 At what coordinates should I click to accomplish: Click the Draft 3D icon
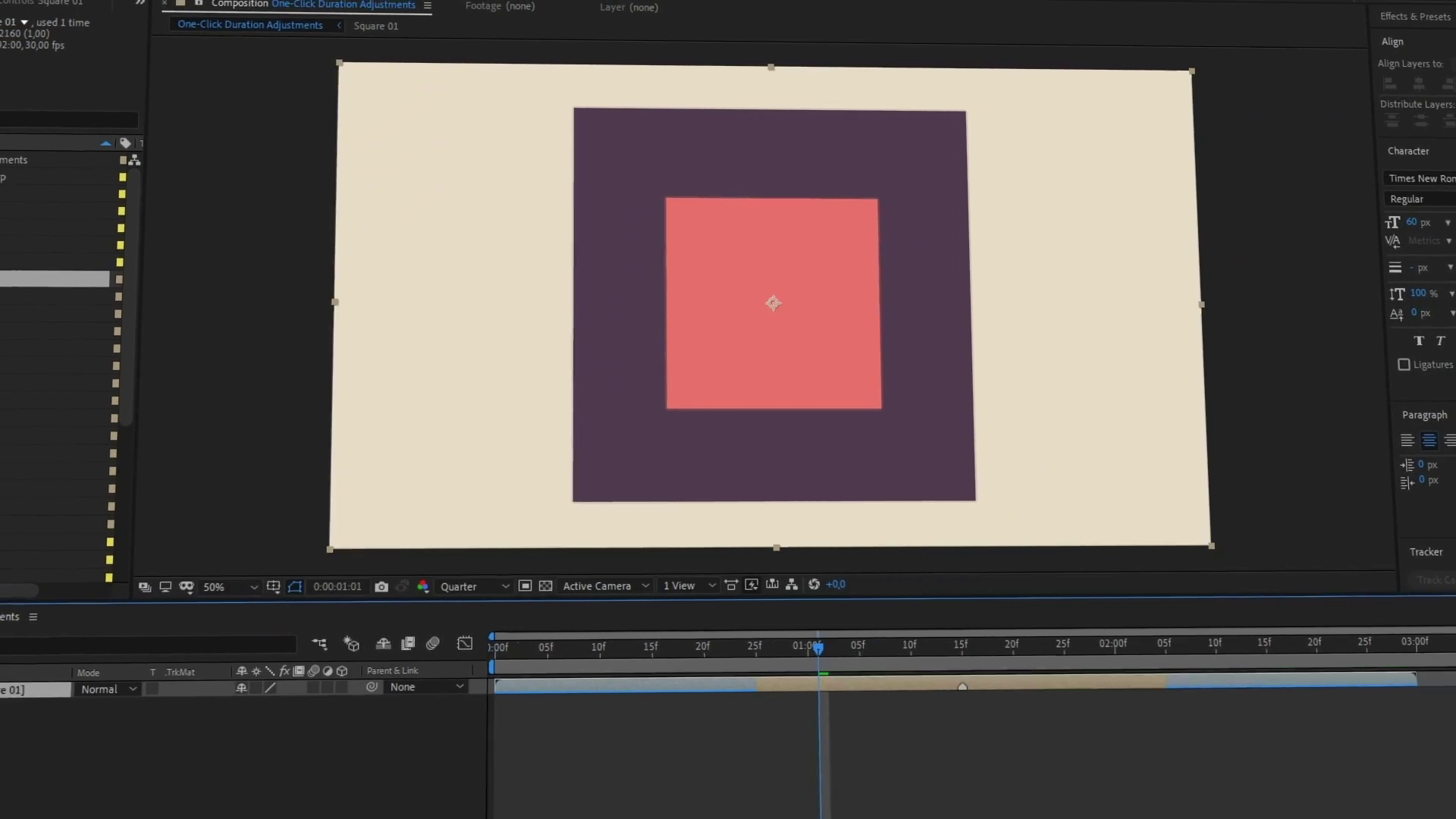(x=351, y=644)
